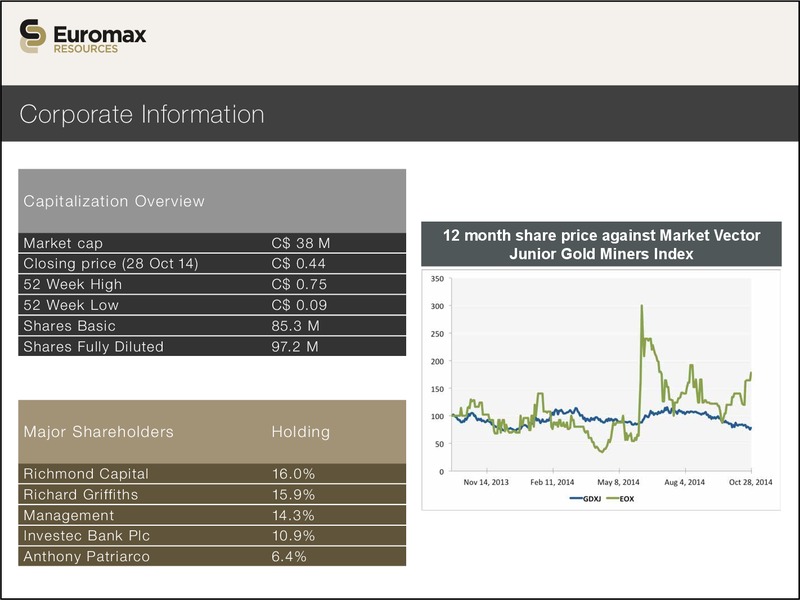Click the Major Shareholders header
The image size is (800, 600).
pos(98,432)
